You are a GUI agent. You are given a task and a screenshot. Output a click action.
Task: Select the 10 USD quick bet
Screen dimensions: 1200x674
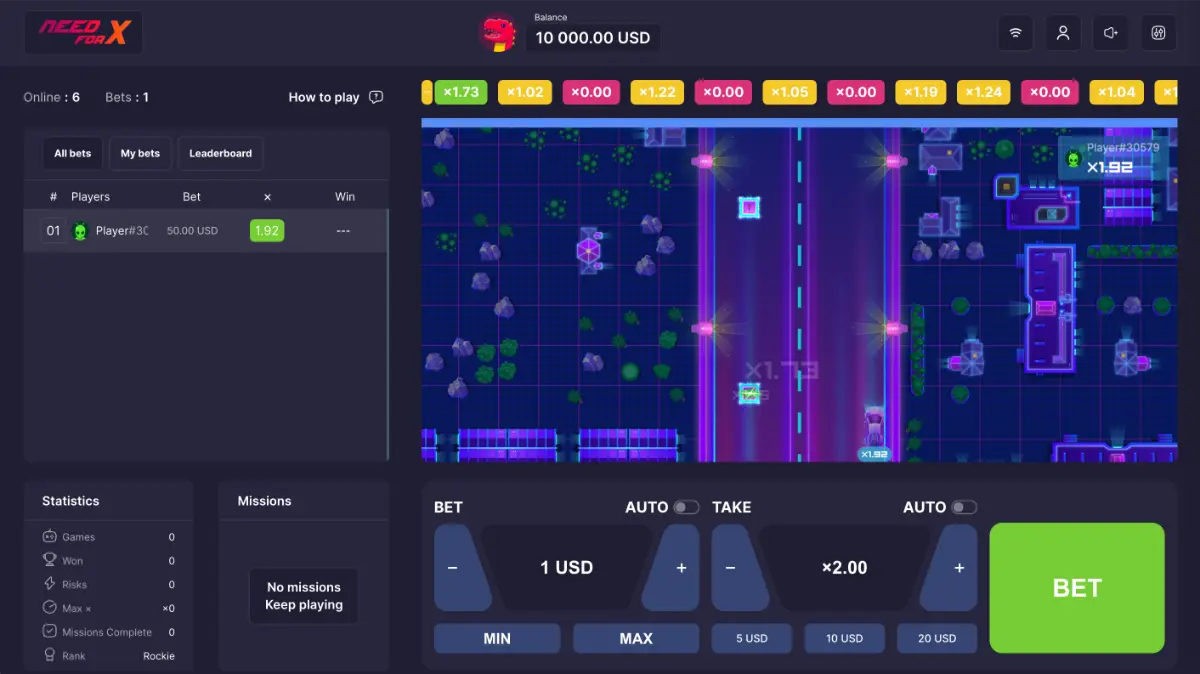pos(844,638)
